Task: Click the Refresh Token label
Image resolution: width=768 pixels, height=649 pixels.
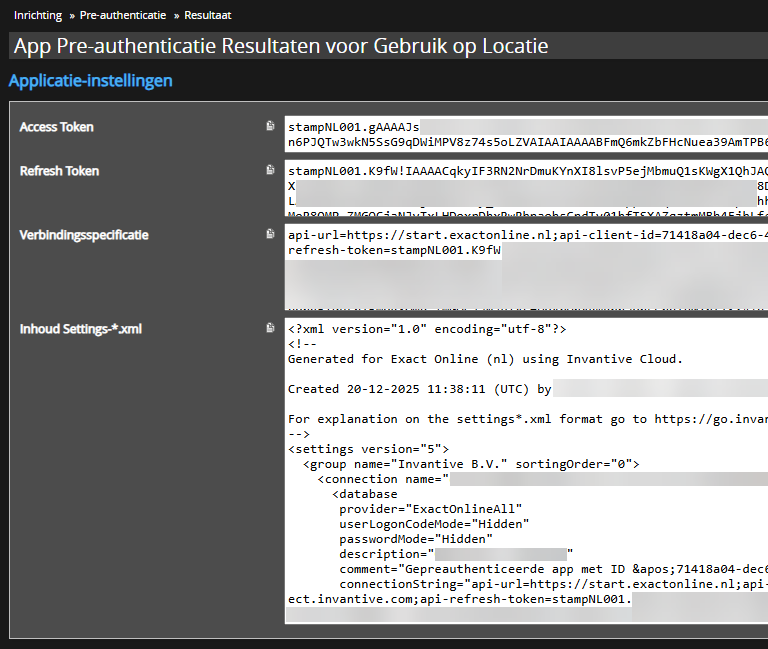Action: 60,171
